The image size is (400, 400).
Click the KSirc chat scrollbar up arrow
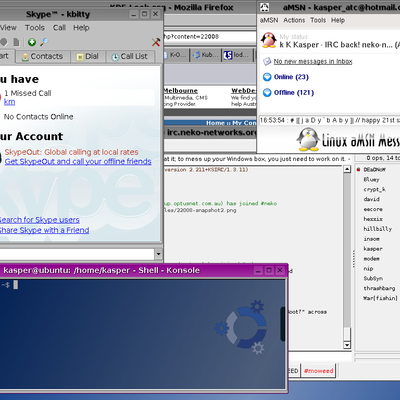click(x=347, y=169)
